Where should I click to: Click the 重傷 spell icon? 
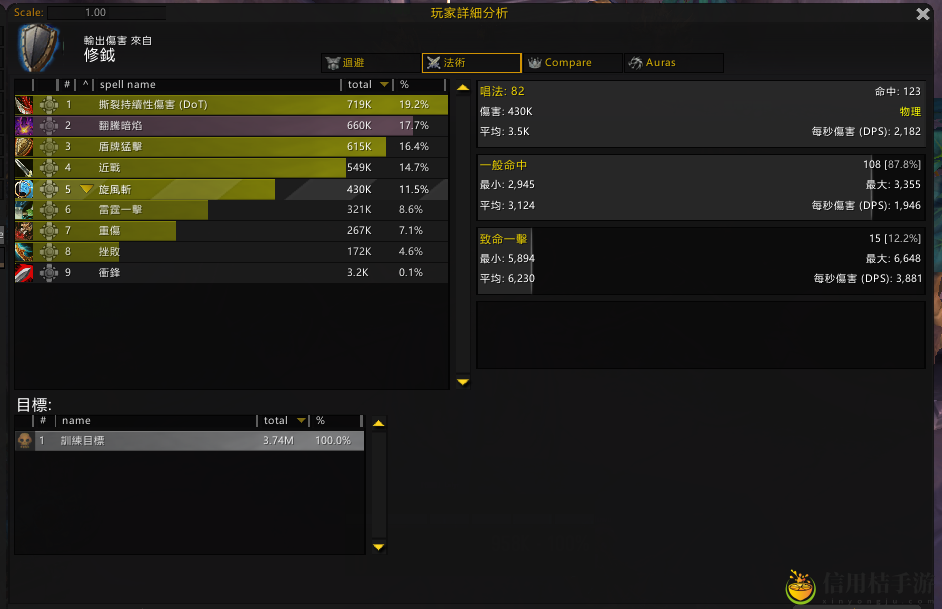coord(24,231)
